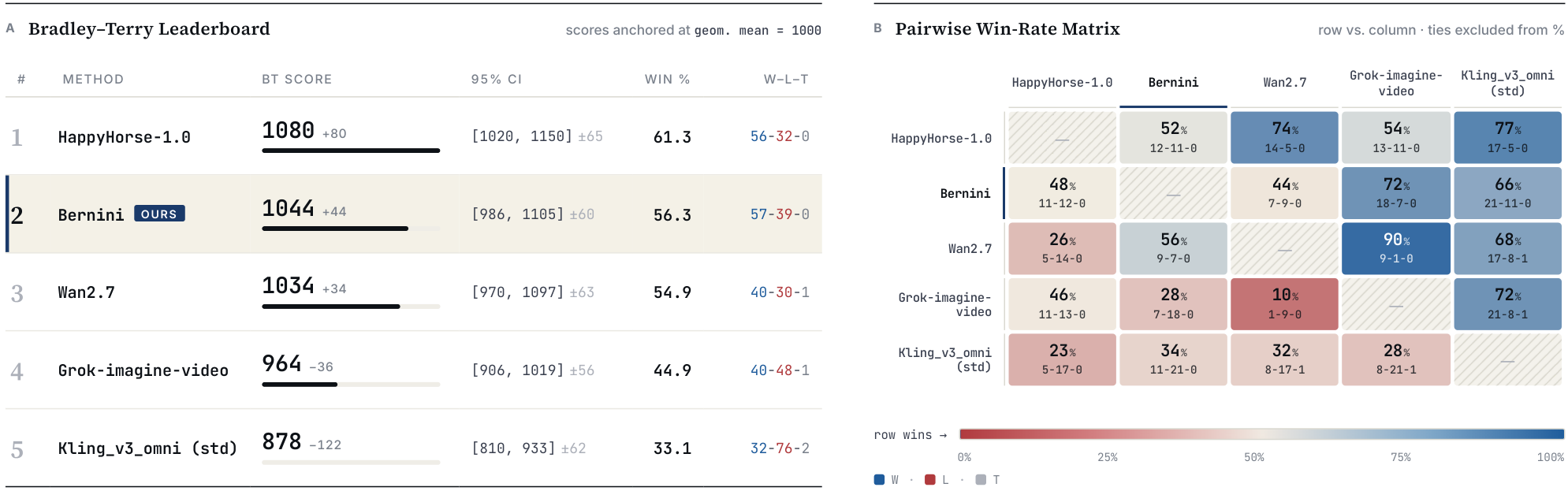This screenshot has width=1568, height=491.
Task: Click the Wan2.7 vs Grok 90% cell
Action: point(1396,248)
